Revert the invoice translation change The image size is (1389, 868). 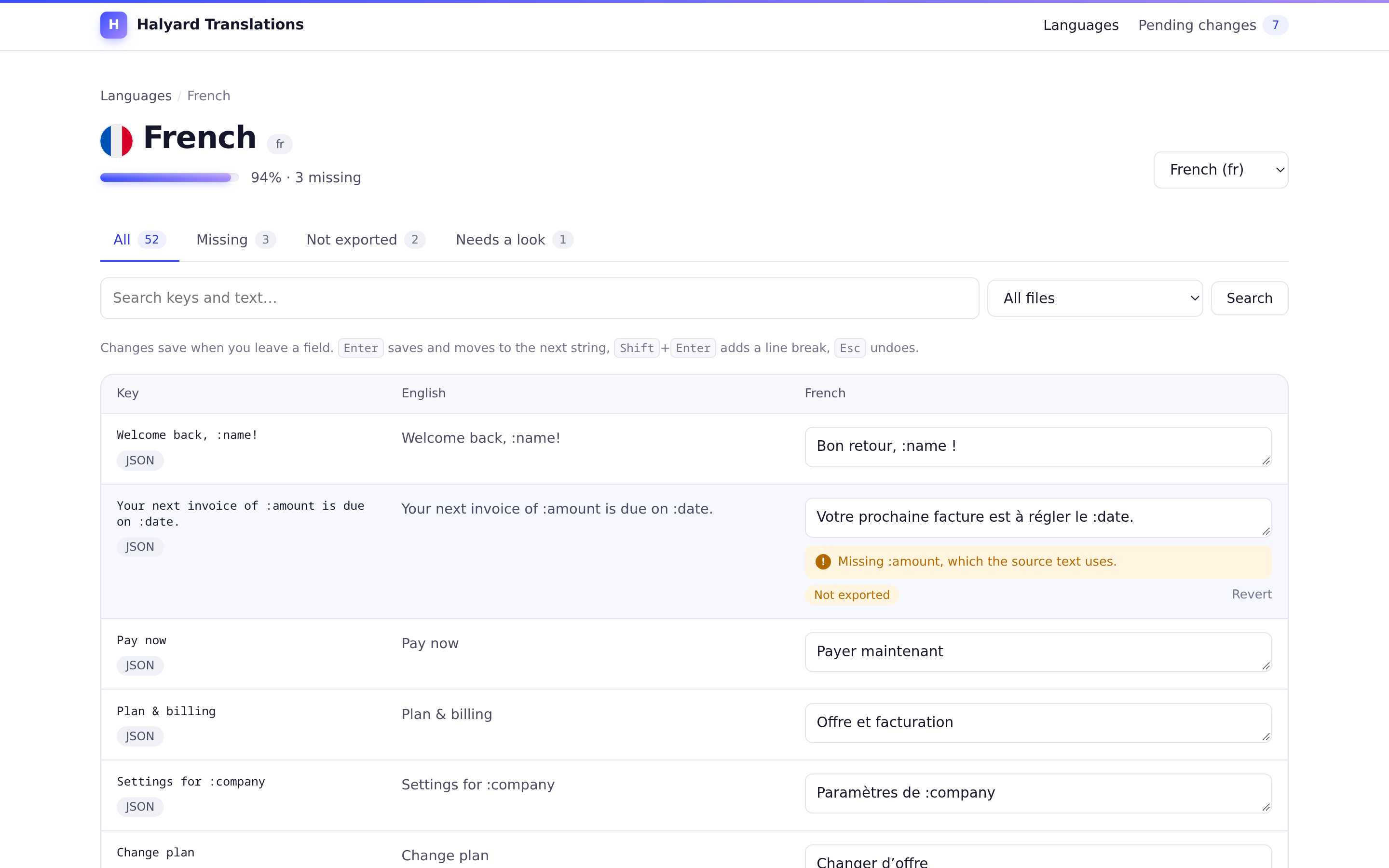(x=1251, y=594)
